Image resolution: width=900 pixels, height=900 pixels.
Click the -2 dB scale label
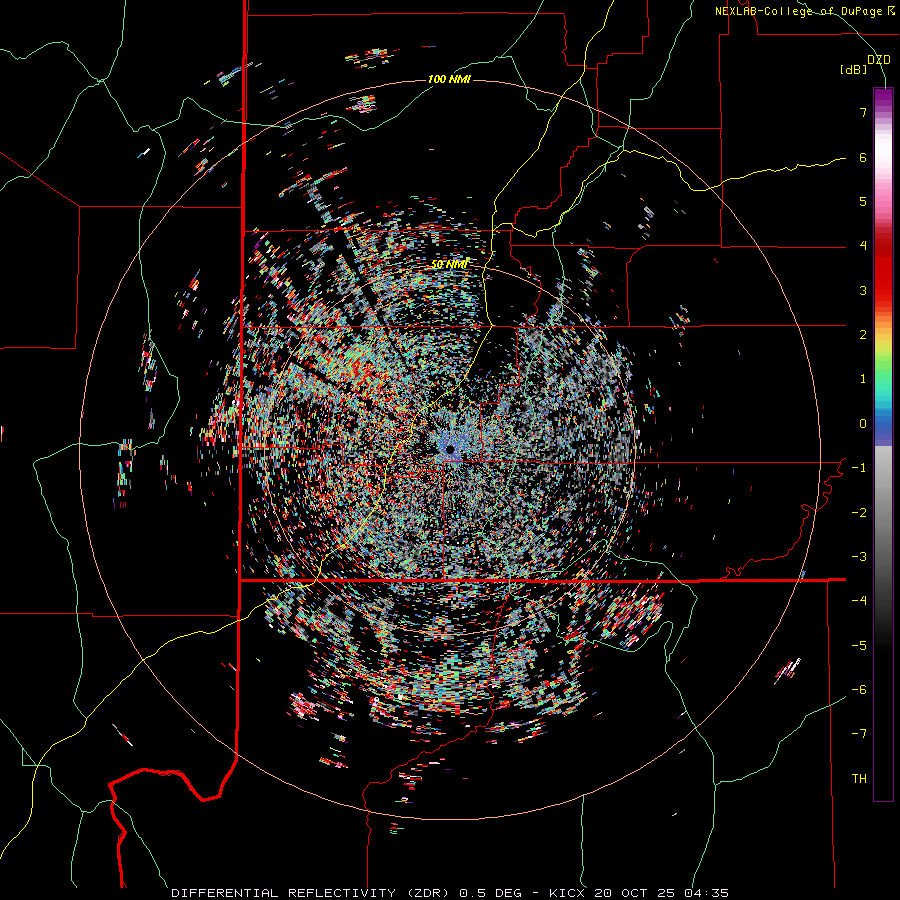859,513
